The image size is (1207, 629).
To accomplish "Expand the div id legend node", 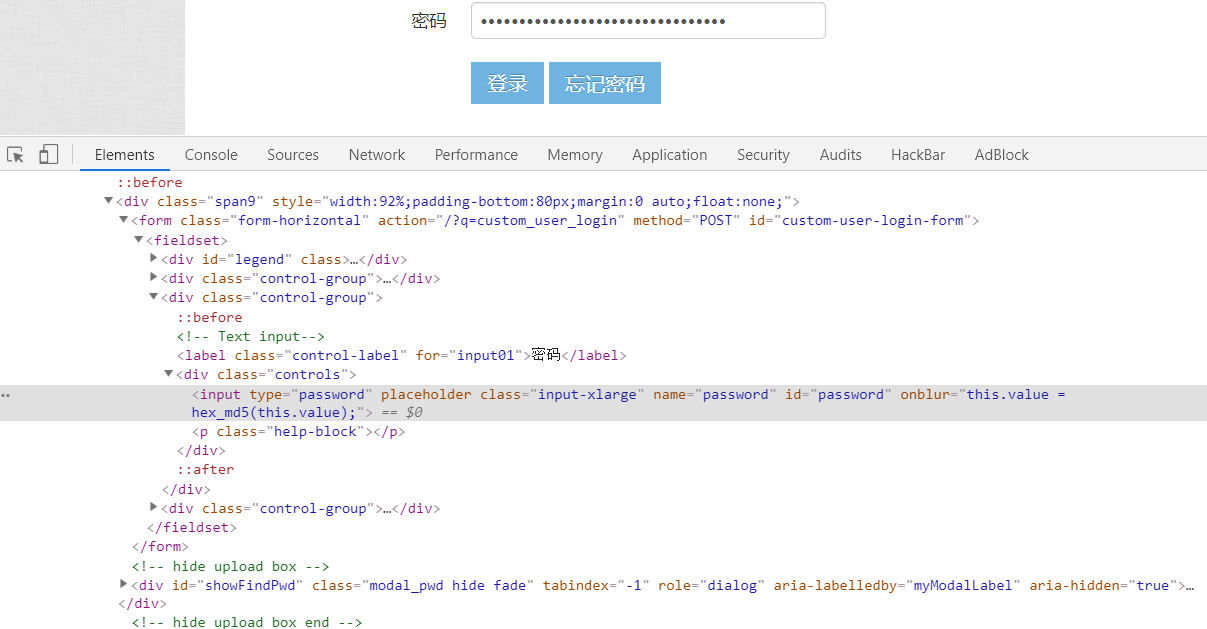I will point(154,259).
